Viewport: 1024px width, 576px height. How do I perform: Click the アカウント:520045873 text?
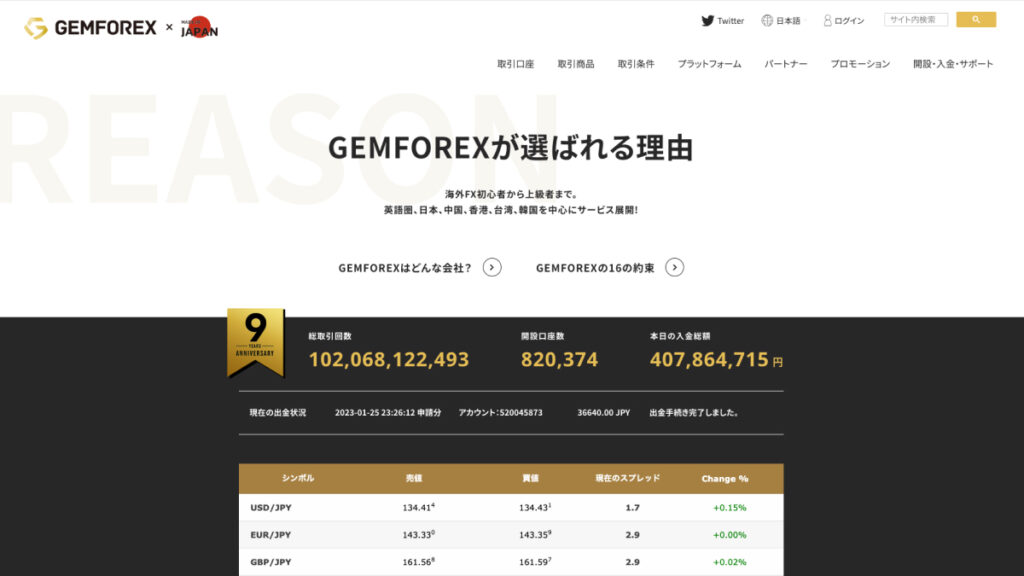(500, 413)
